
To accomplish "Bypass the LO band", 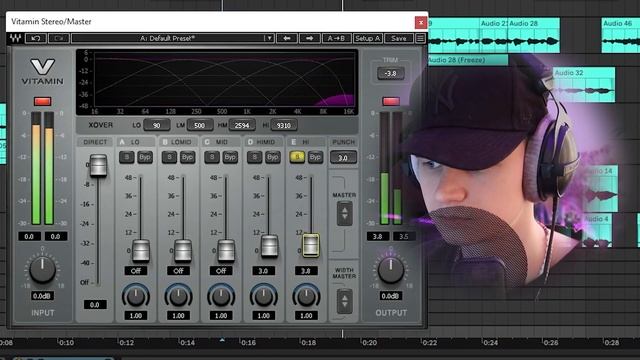I will [145, 157].
